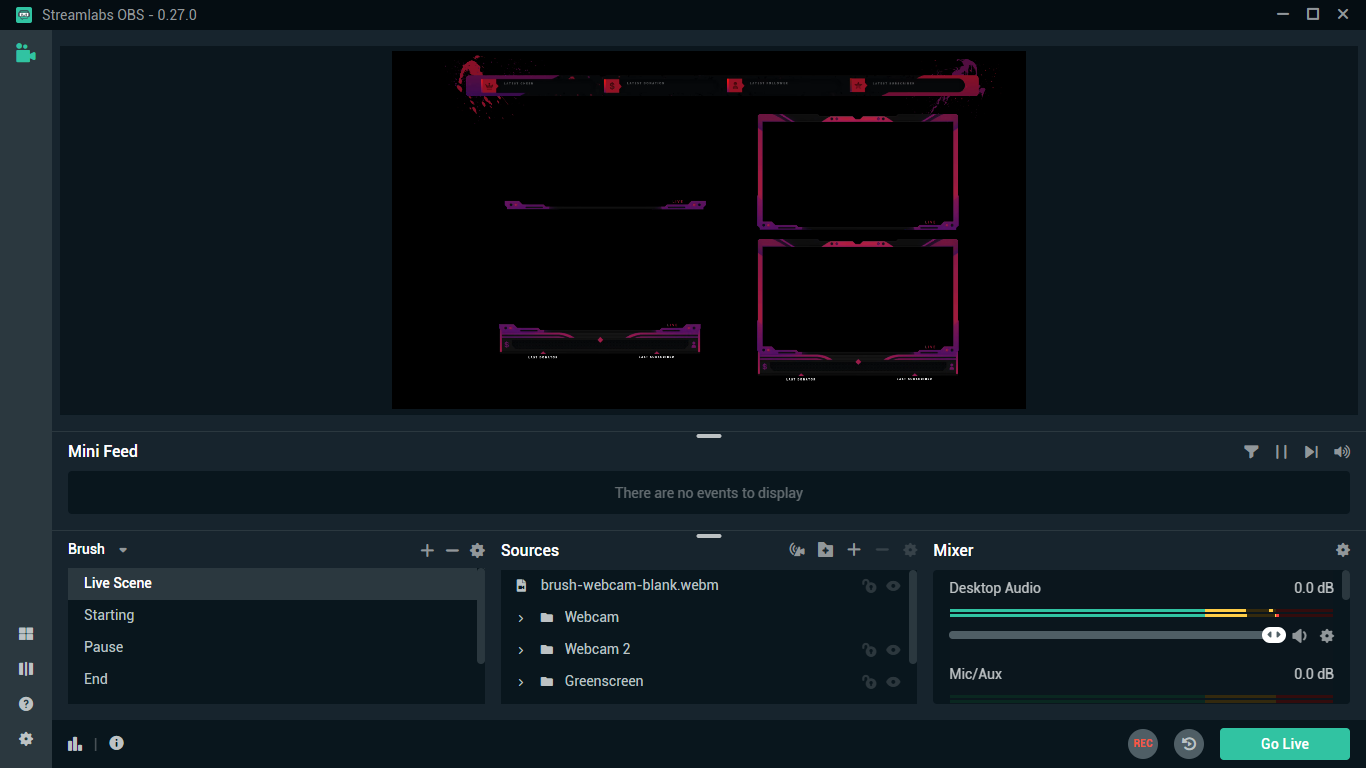This screenshot has height=768, width=1366.
Task: Select the Live Scene scene
Action: (x=272, y=583)
